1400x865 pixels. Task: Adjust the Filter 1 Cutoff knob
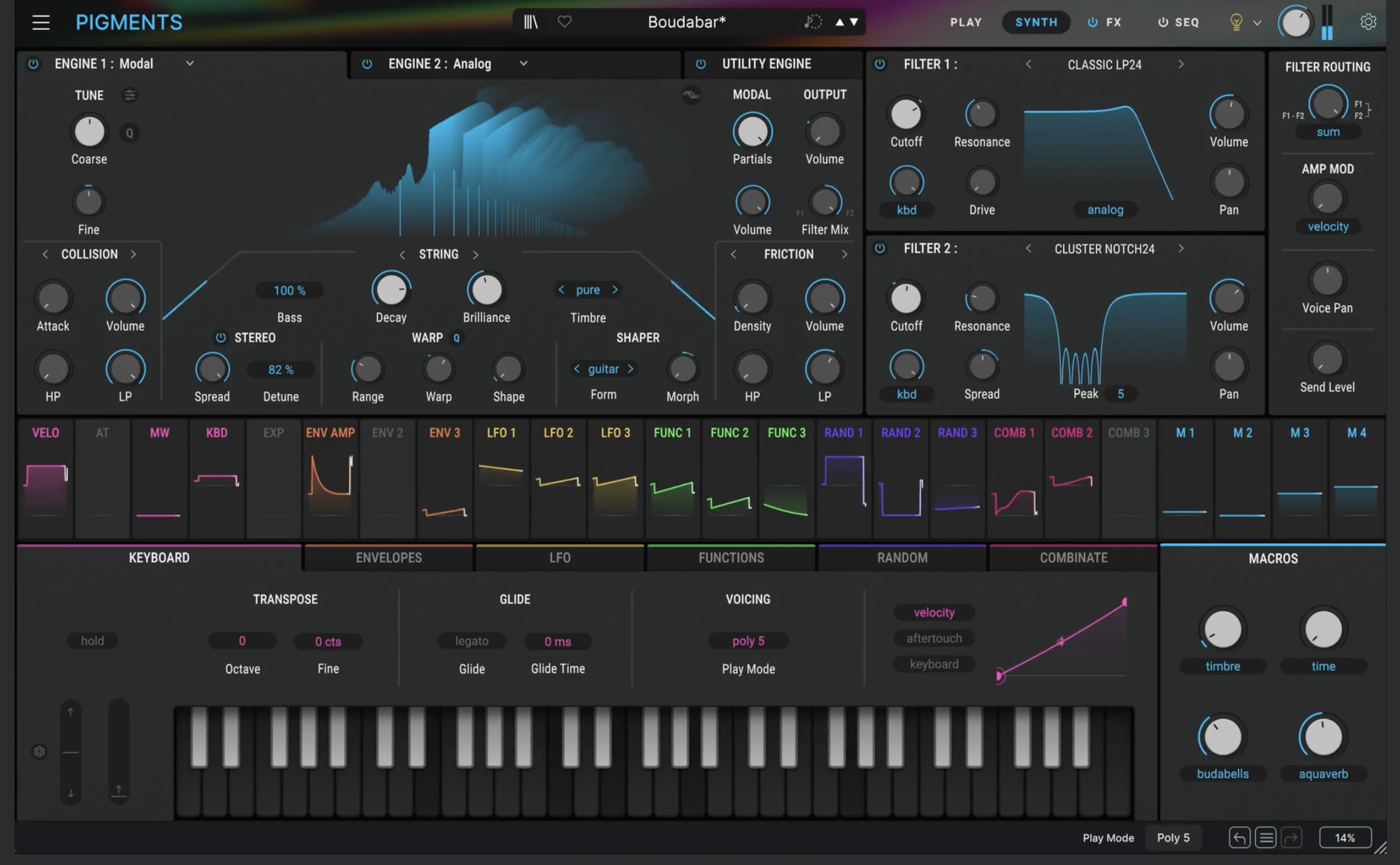click(906, 114)
